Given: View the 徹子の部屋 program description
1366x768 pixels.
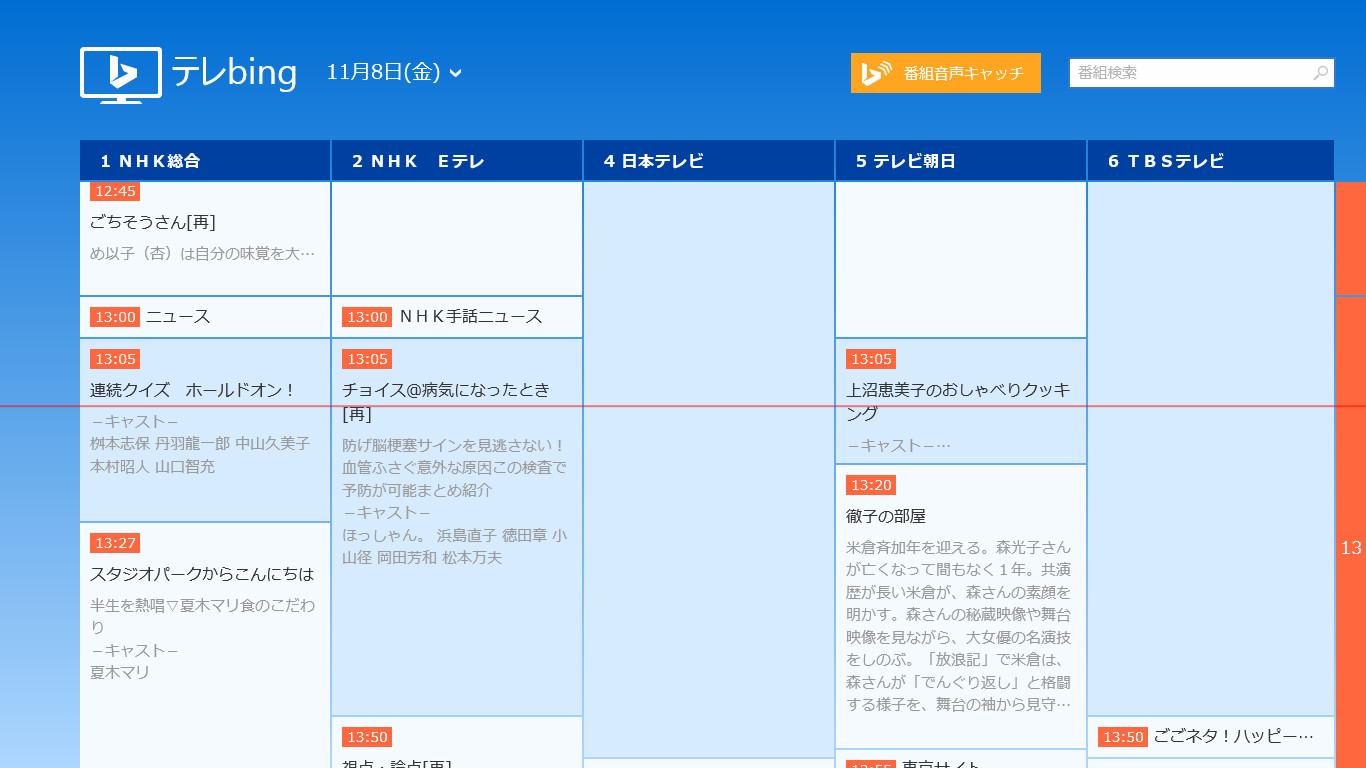Looking at the screenshot, I should click(960, 600).
